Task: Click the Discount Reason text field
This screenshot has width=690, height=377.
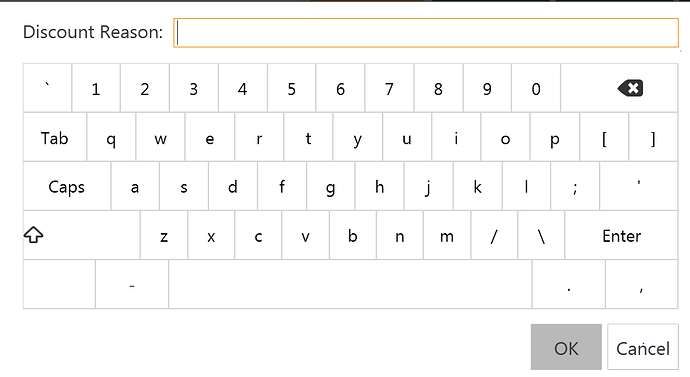Action: (426, 33)
